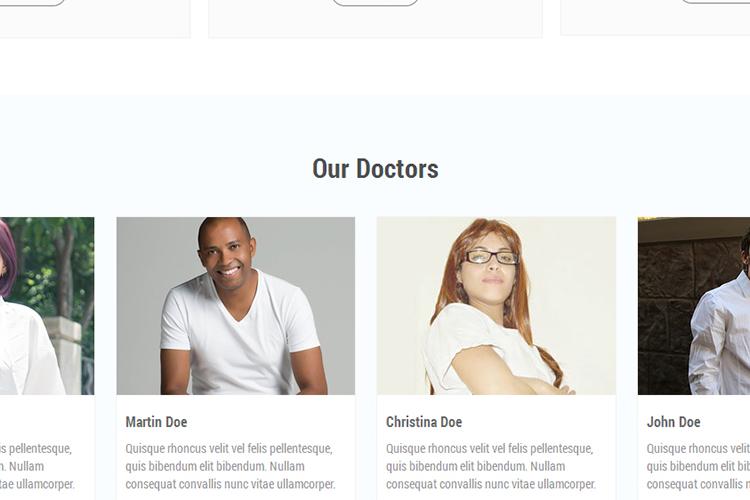
Task: Click the leftmost doctor's description text
Action: coord(37,467)
